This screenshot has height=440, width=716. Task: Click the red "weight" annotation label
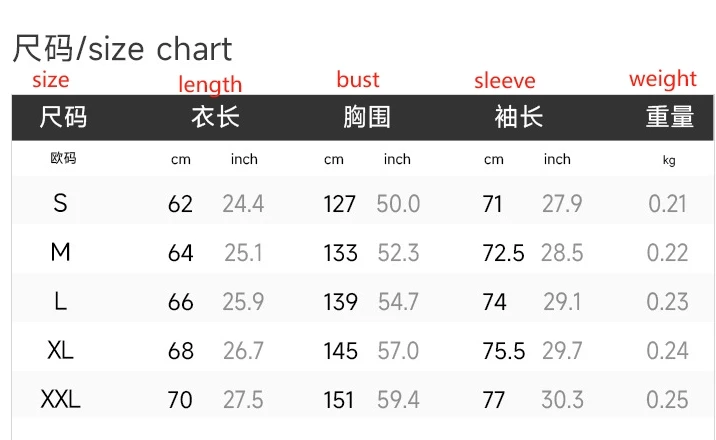click(662, 79)
